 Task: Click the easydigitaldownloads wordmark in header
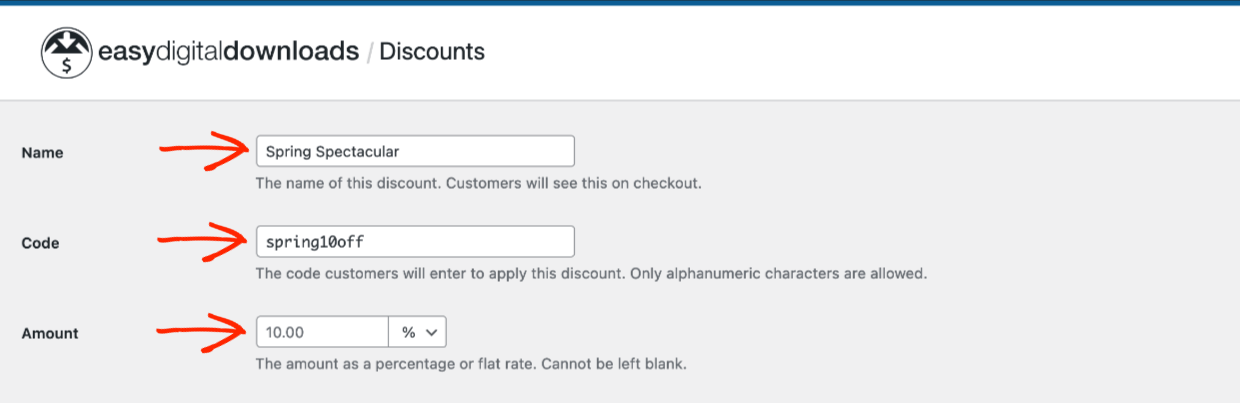point(228,51)
